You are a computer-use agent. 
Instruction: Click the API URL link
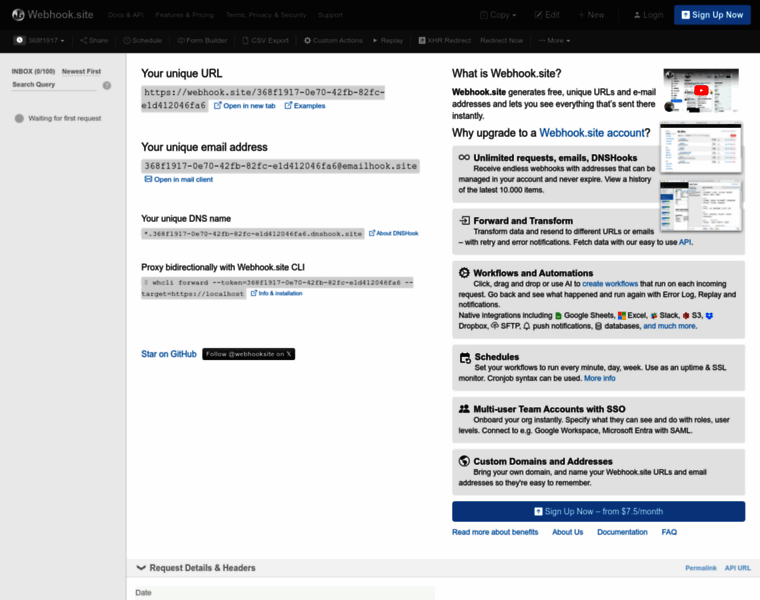(737, 568)
